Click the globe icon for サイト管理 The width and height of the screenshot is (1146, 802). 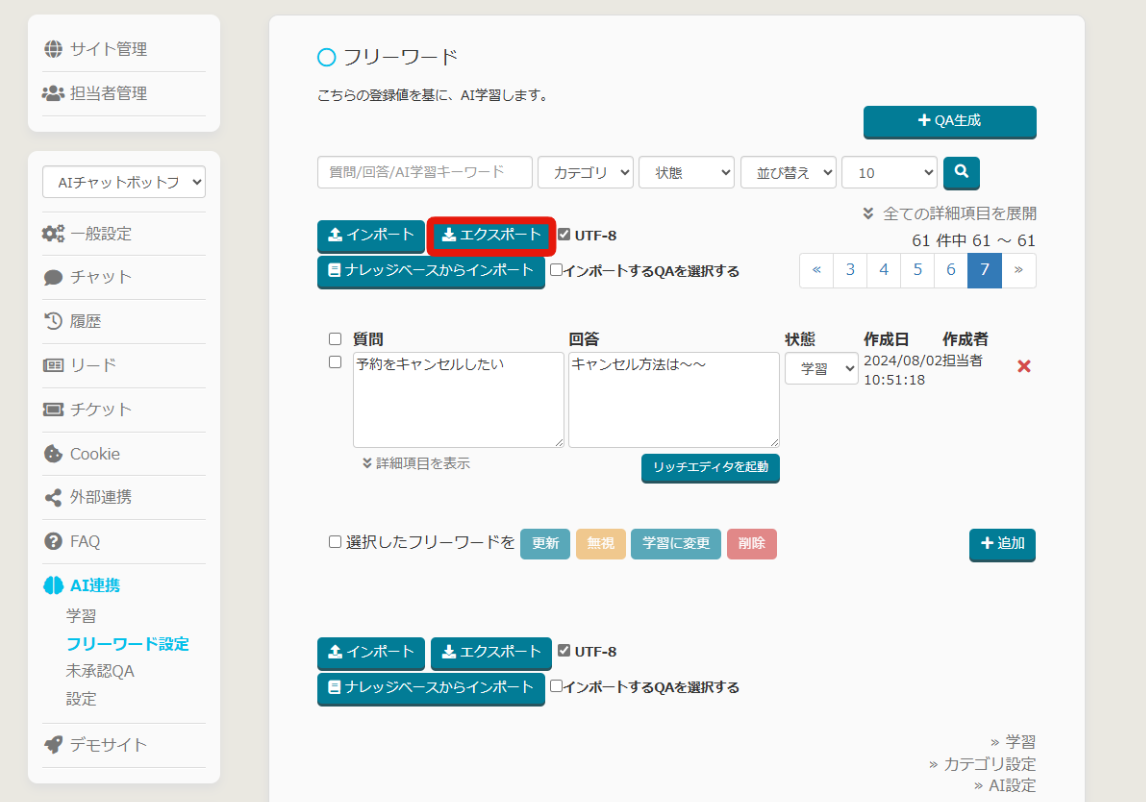tap(53, 49)
